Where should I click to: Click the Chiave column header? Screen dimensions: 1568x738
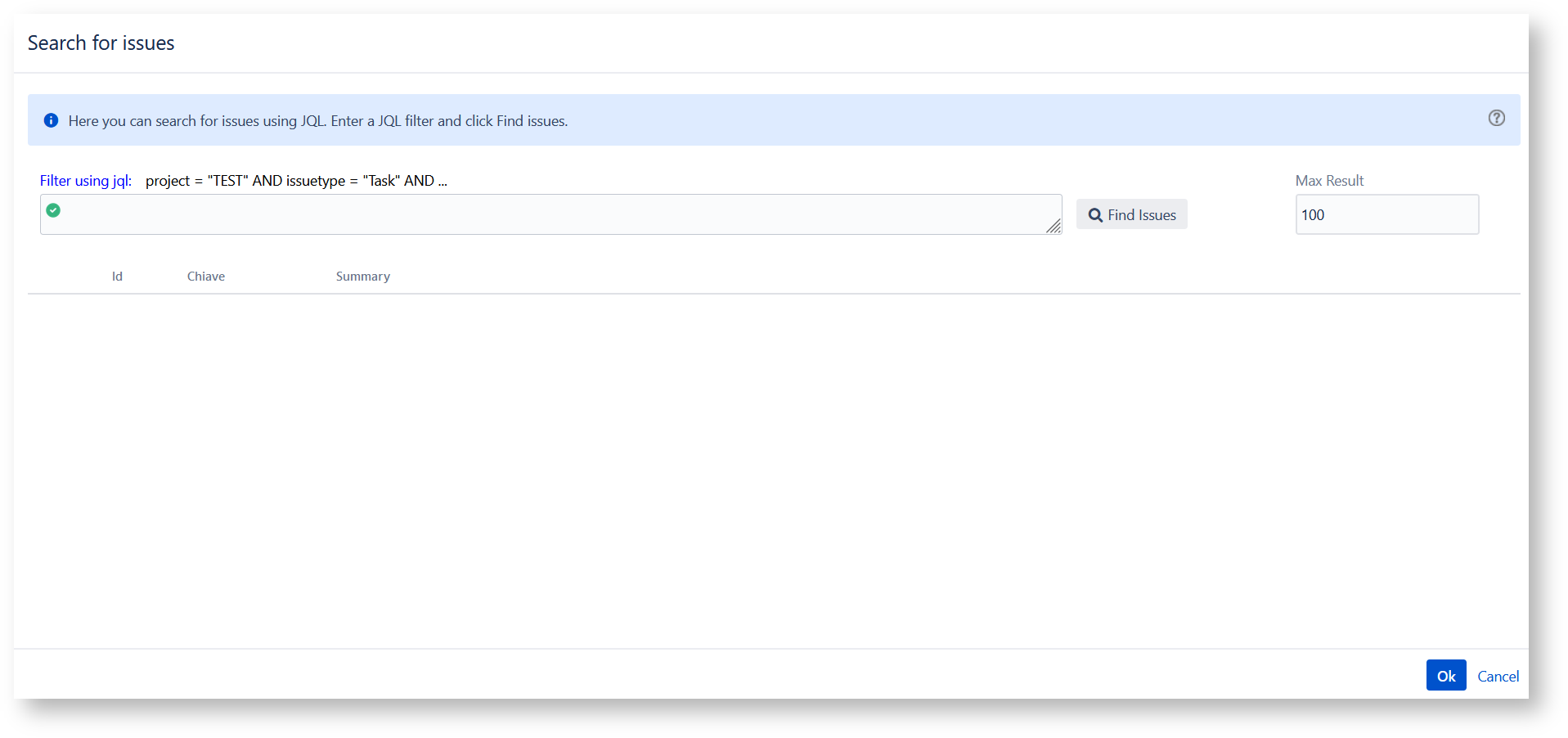(206, 277)
